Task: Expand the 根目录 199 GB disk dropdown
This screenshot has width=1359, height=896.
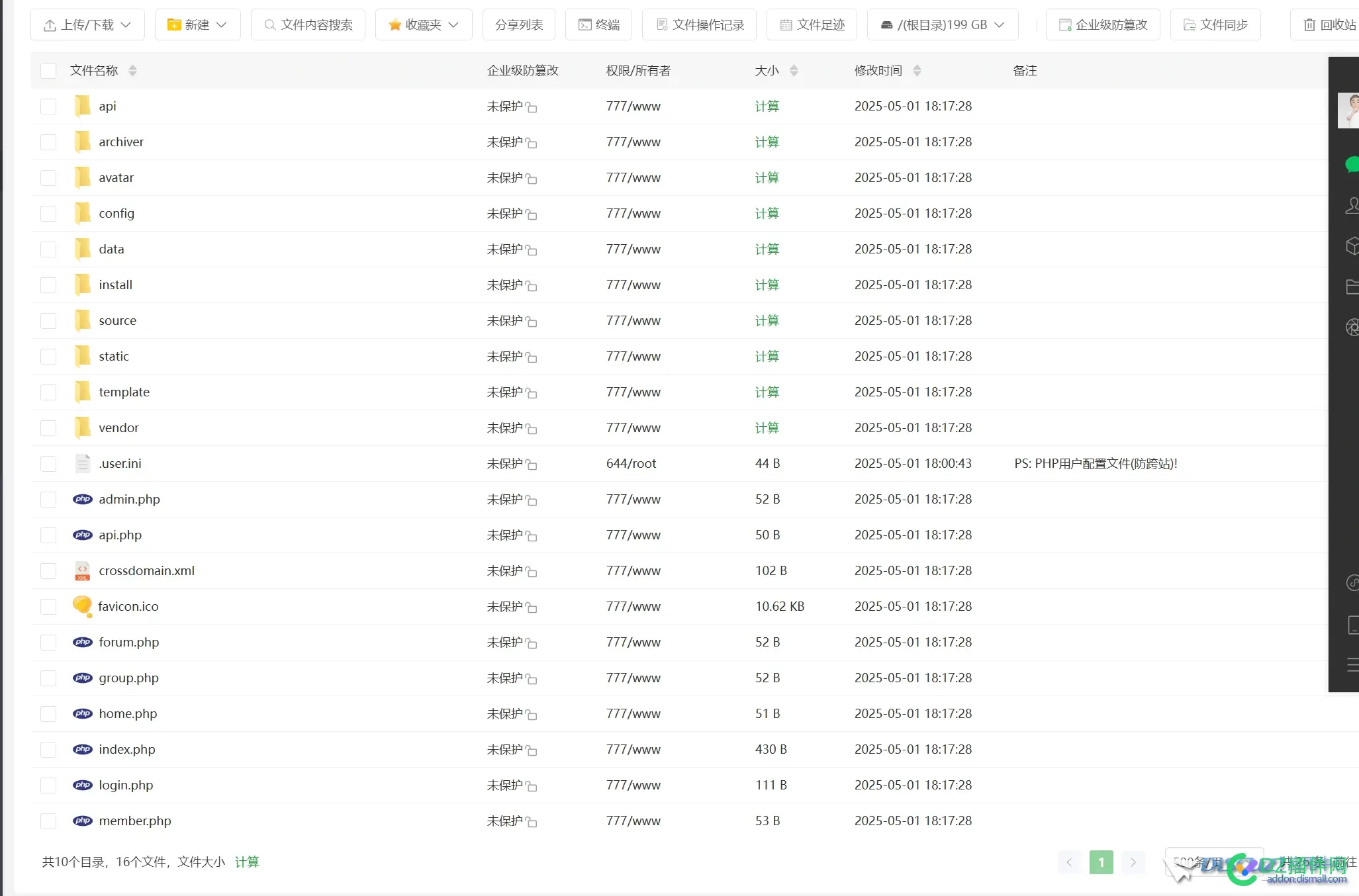Action: [942, 24]
